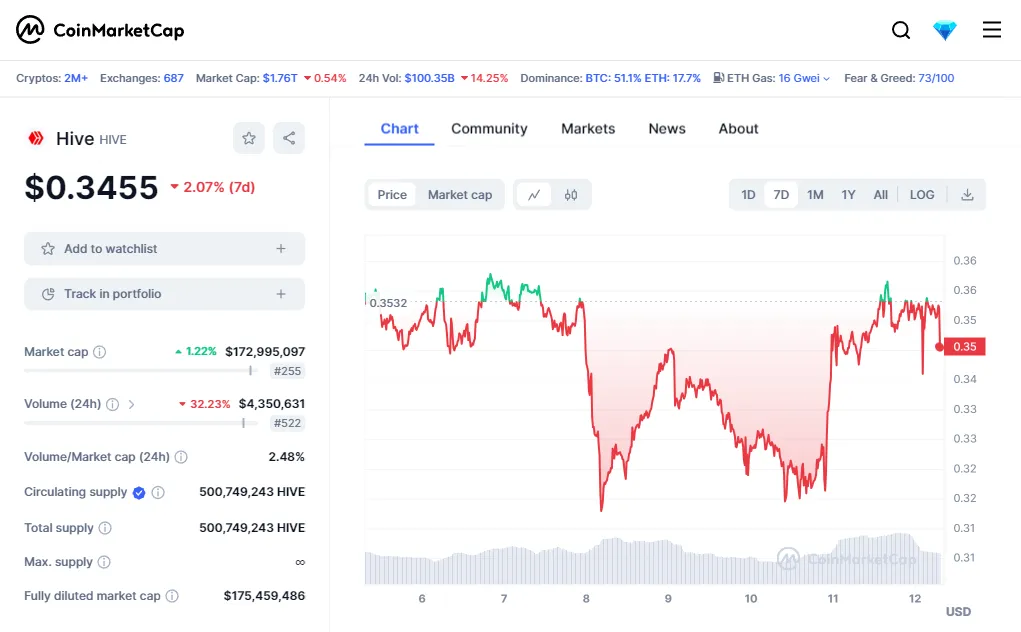Screen dimensions: 1021x632
Task: Click the Fully diluted market cap info icon
Action: point(172,596)
